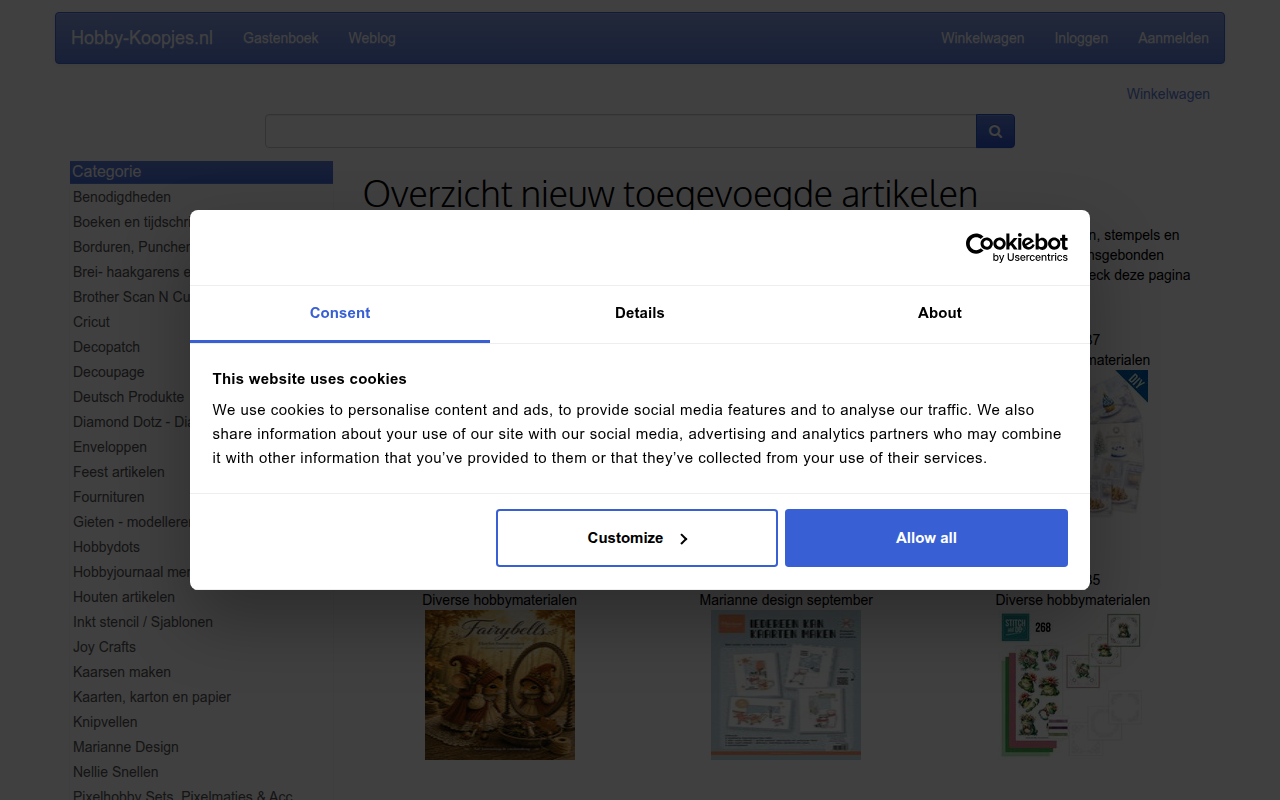Screen dimensions: 1280x800
Task: Click the search magnifier button
Action: click(995, 131)
